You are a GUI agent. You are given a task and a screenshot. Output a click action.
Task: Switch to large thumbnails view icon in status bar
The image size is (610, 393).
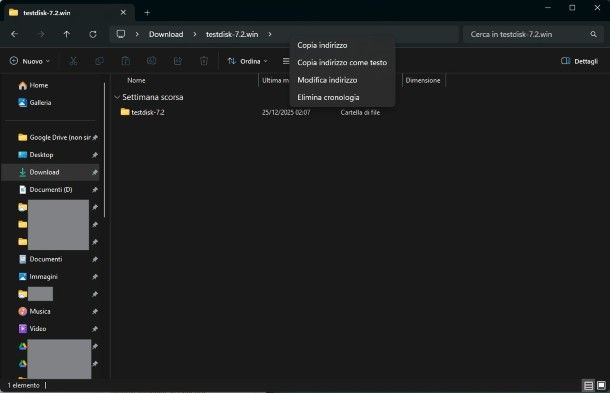coord(601,385)
